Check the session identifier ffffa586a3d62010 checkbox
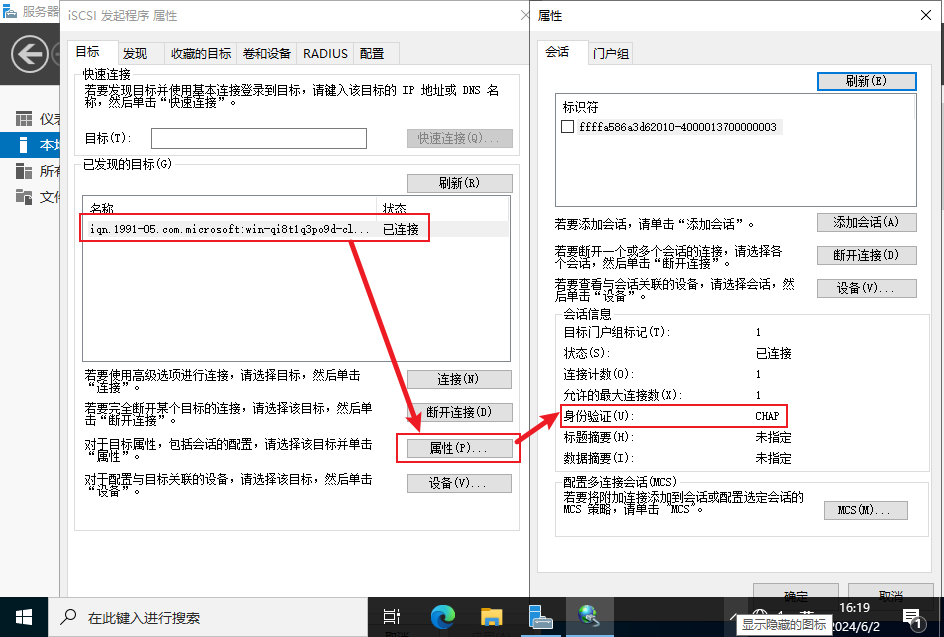This screenshot has height=637, width=944. [568, 127]
